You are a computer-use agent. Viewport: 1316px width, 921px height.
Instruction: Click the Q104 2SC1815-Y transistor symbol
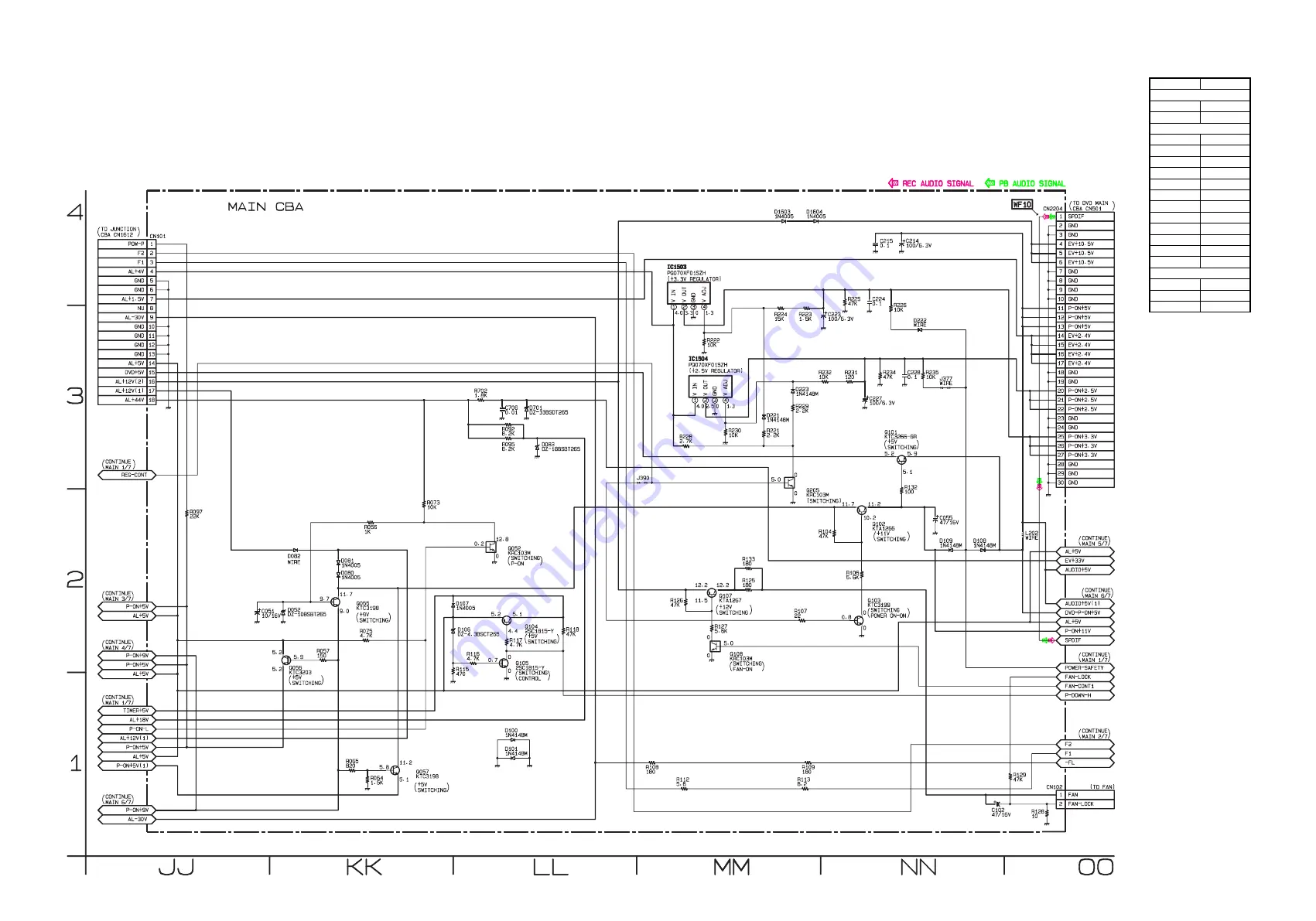[507, 620]
